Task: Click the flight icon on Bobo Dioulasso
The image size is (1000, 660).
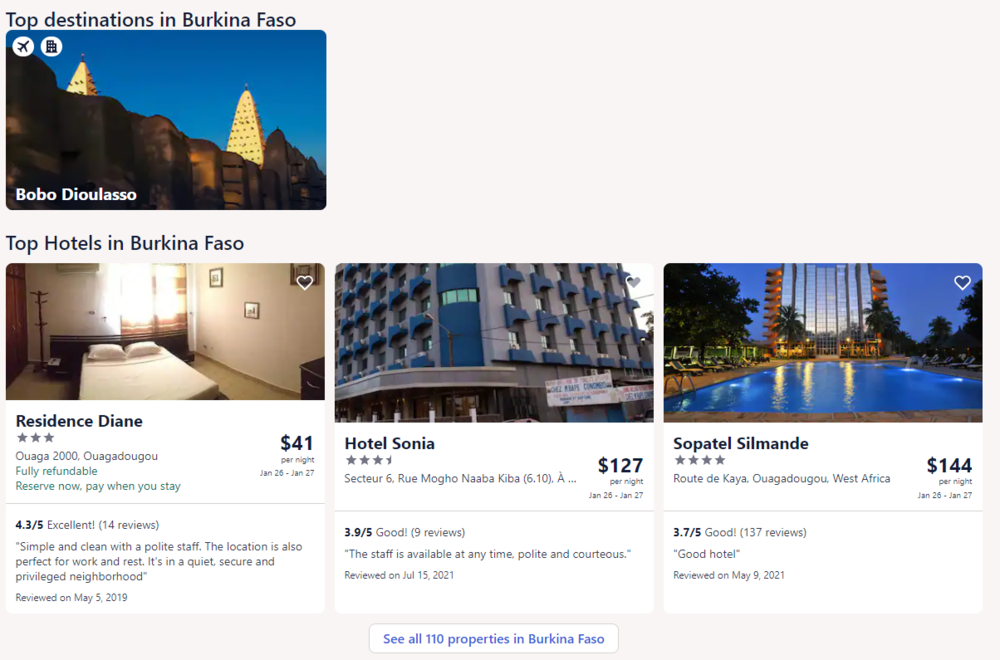Action: click(23, 46)
